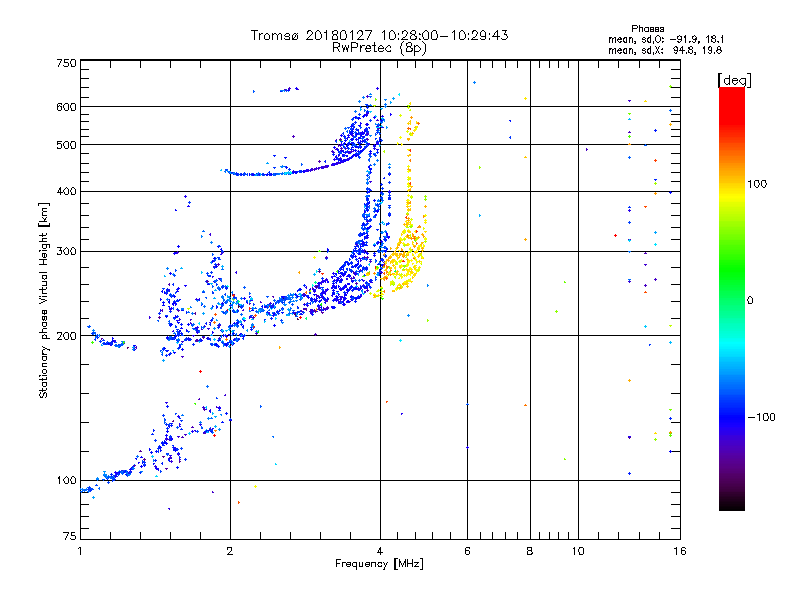Click the '100' colorbar tick label
Screen dimensions: 800x600
point(757,184)
